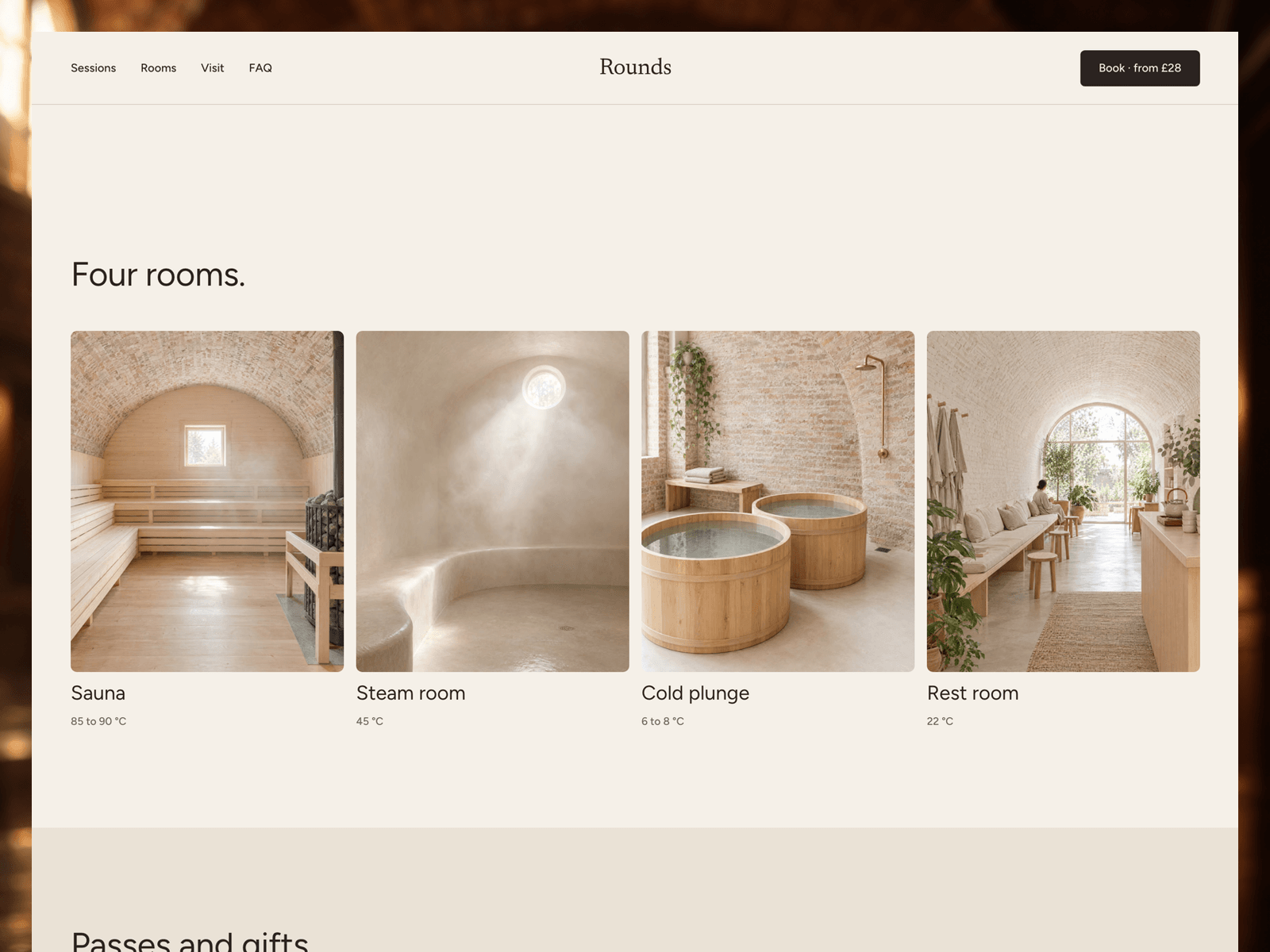View the Cold plunge photo
Screen dimensions: 1270x952
pyautogui.click(x=778, y=501)
